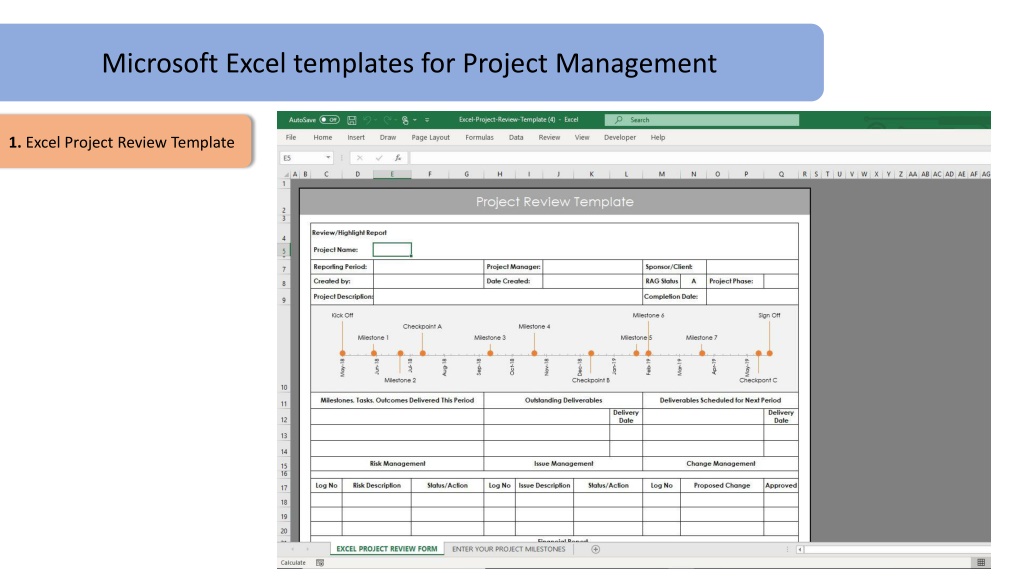Expand the Name Box dropdown arrow
1024x576 pixels.
click(328, 158)
